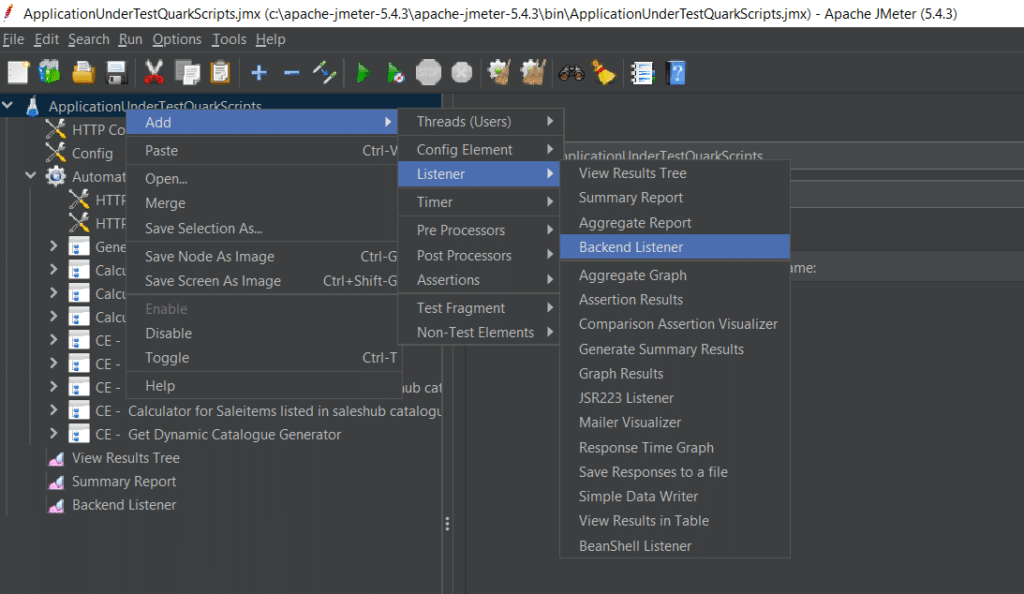This screenshot has width=1024, height=594.
Task: Click the Collapse All minus icon
Action: tap(291, 72)
